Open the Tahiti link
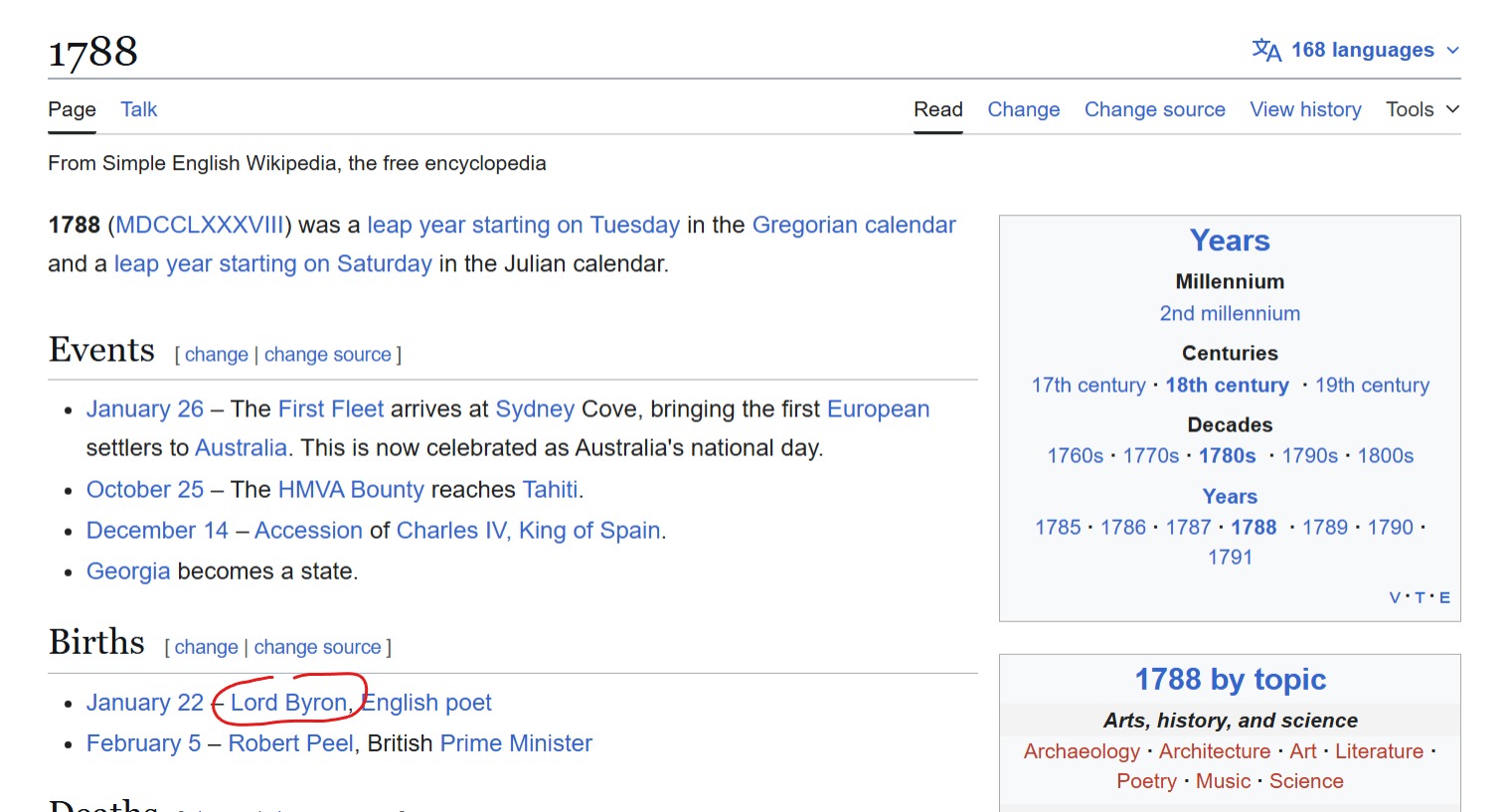The image size is (1507, 812). (551, 489)
